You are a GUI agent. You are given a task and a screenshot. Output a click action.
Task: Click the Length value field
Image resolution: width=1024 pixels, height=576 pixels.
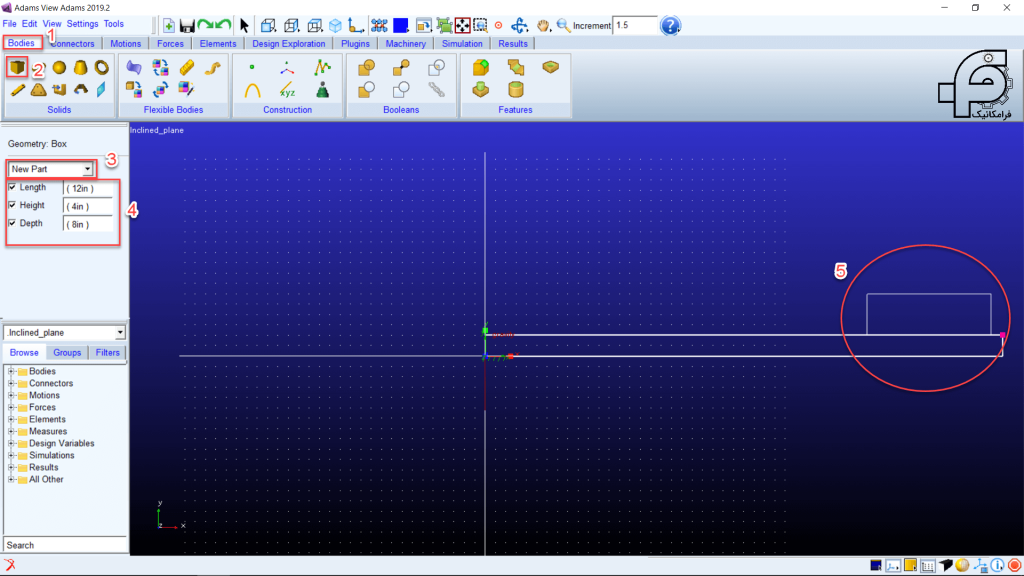click(88, 188)
